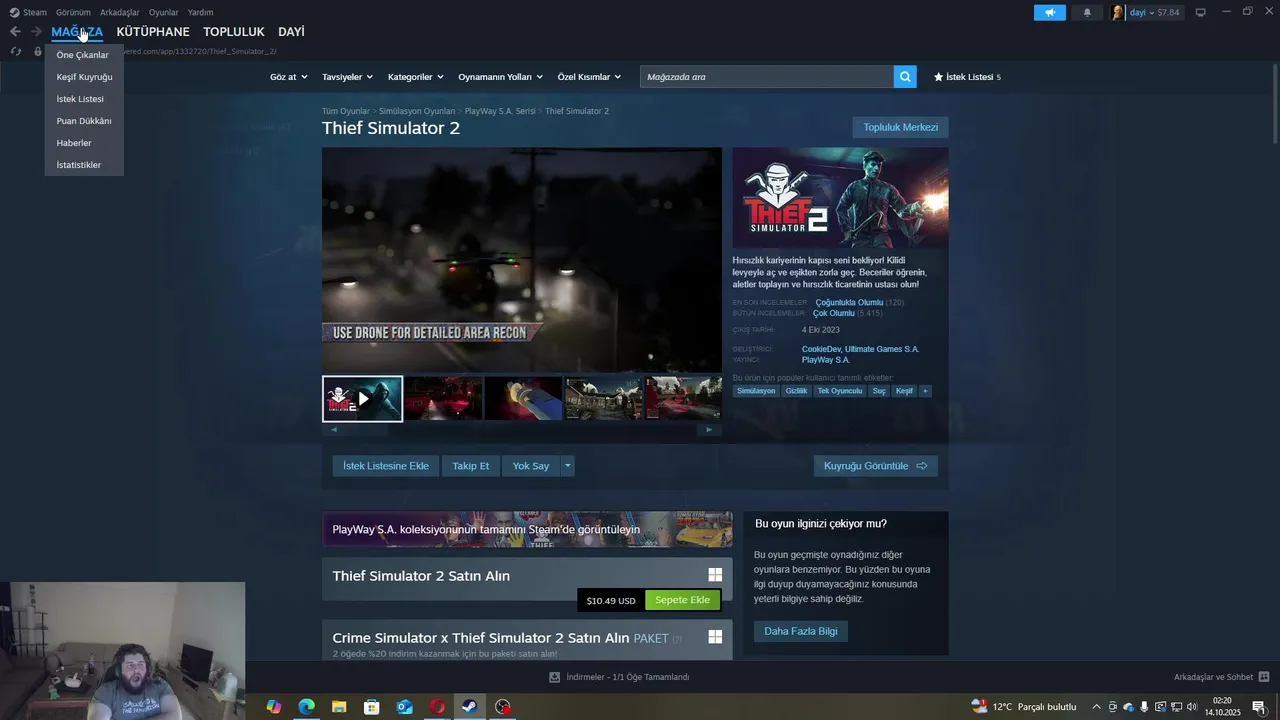Screen dimensions: 1280x720
Task: Open the Çok Olumlu all-reviews link
Action: click(834, 313)
